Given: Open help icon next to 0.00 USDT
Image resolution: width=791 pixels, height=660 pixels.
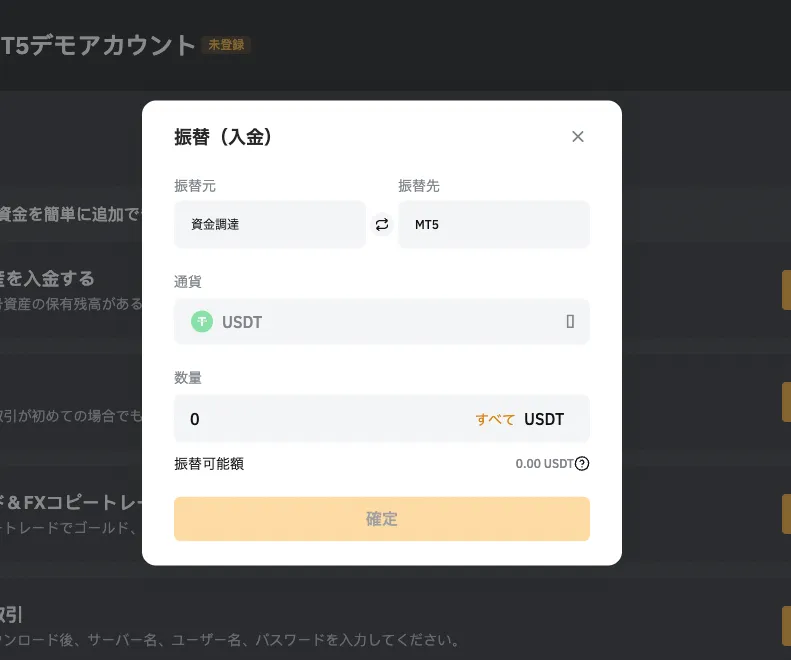Looking at the screenshot, I should tap(582, 463).
